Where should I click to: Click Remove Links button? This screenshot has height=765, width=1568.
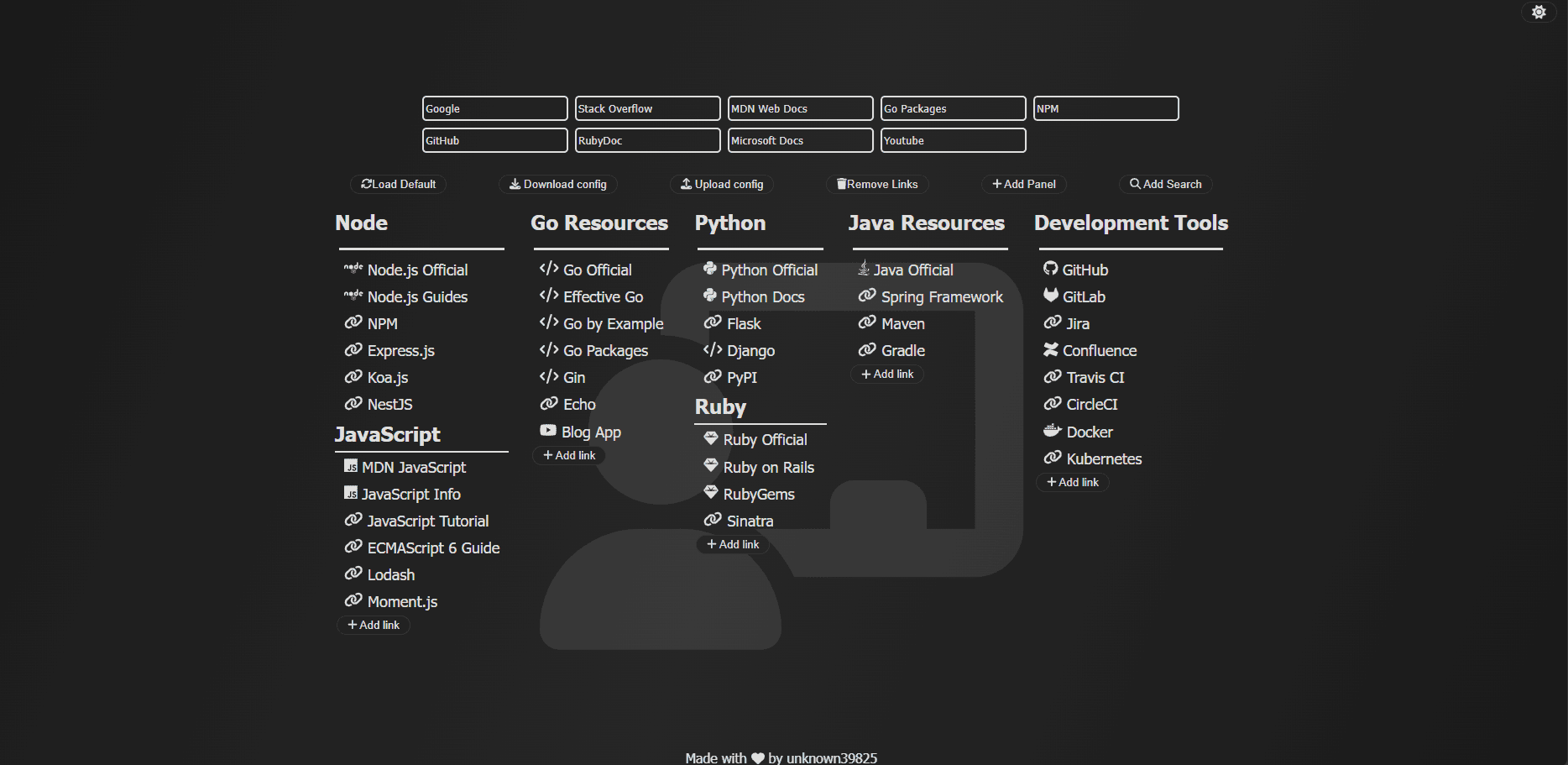pos(877,184)
